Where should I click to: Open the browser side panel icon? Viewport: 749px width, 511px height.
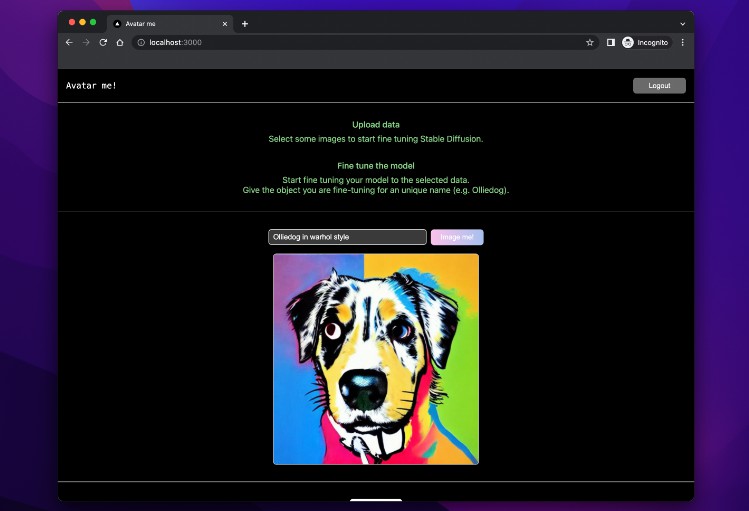coord(611,43)
